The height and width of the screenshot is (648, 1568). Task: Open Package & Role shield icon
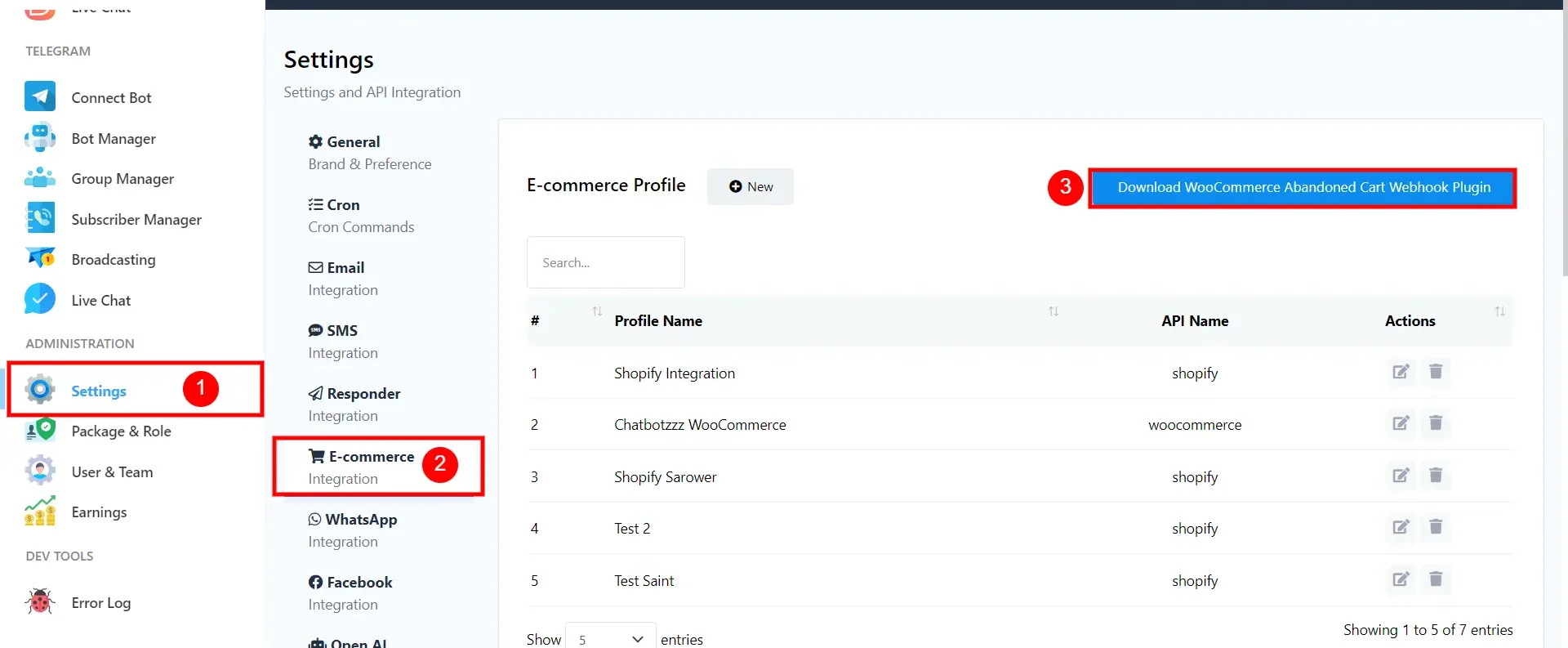(x=40, y=430)
